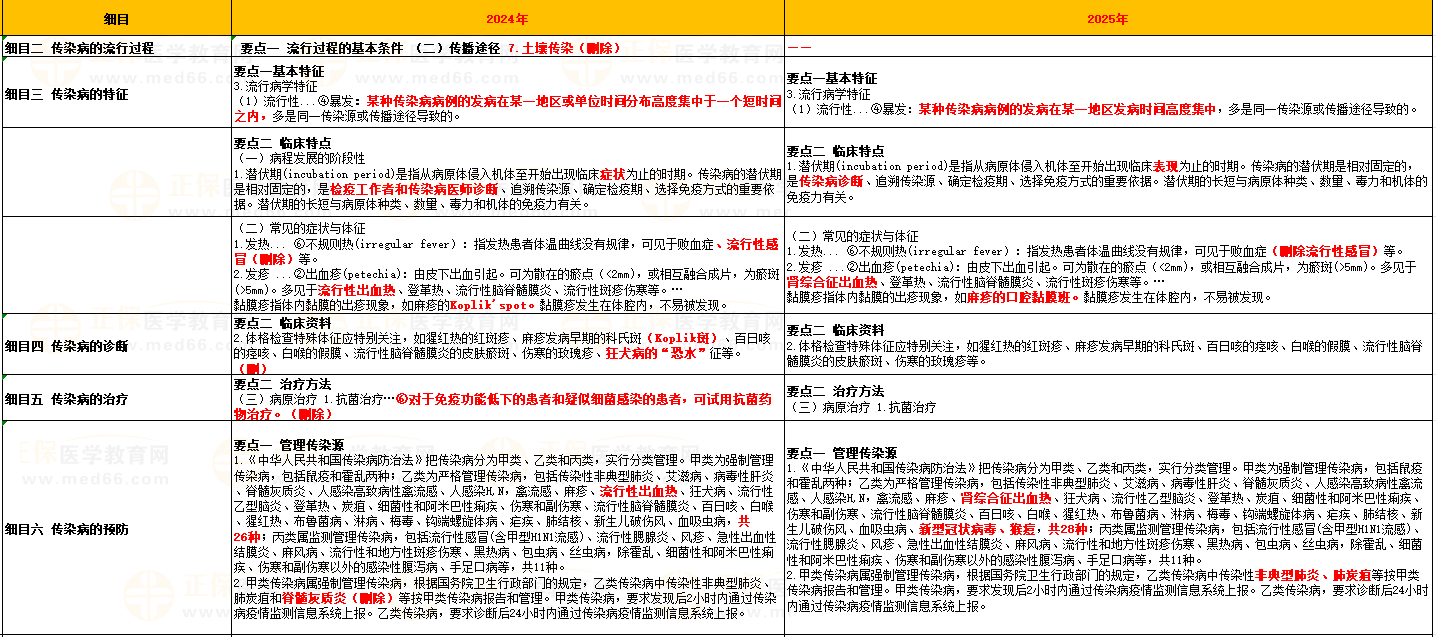This screenshot has height=637, width=1436.
Task: Click the 细目 column header
Action: 116,19
